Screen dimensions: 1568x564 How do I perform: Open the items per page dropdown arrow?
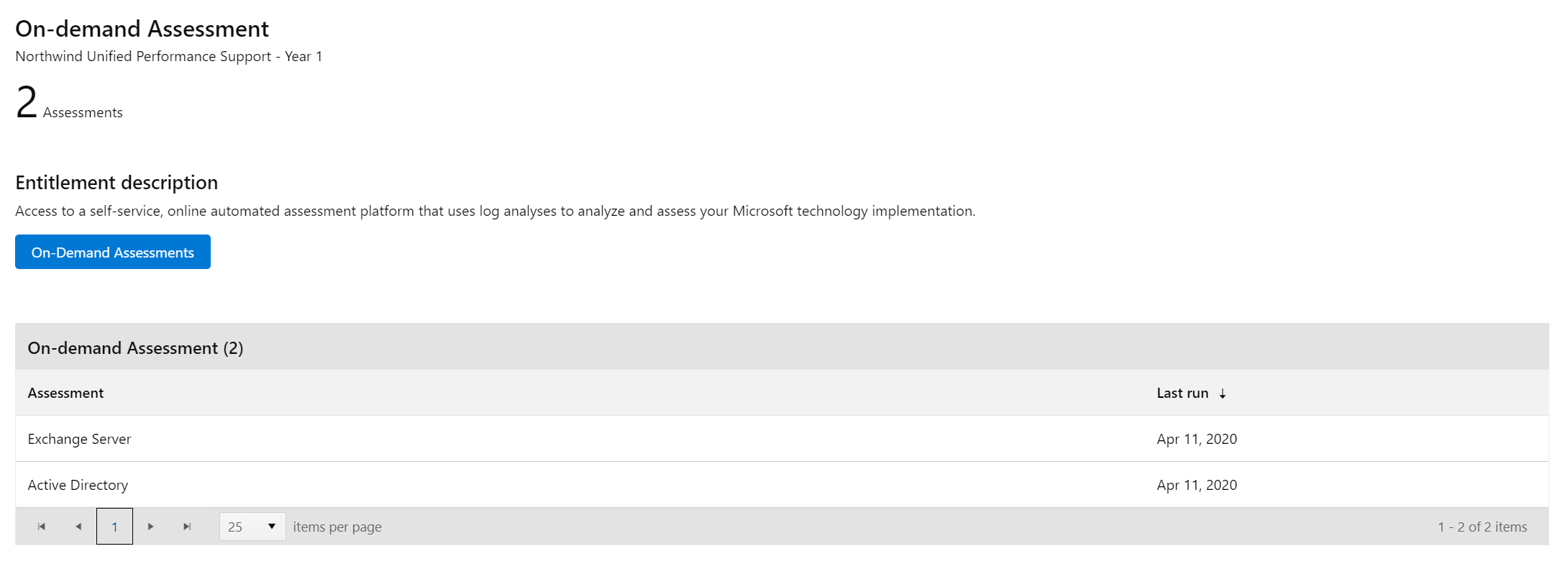(x=272, y=527)
